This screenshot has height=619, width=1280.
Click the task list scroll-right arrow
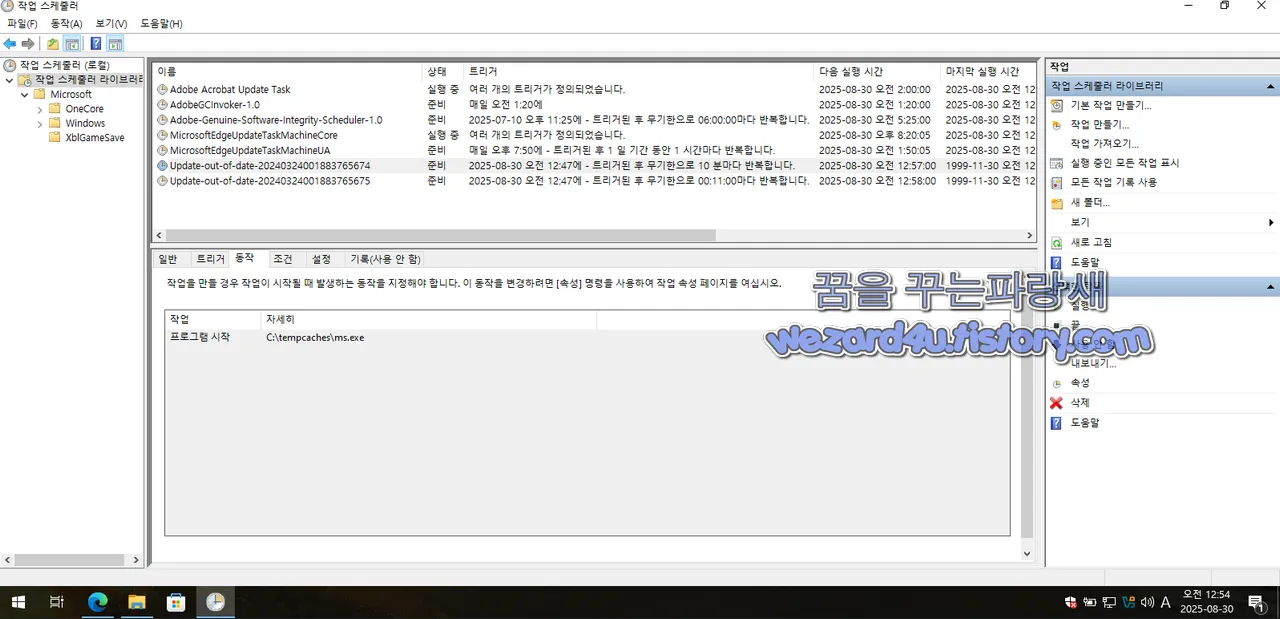(x=1030, y=236)
